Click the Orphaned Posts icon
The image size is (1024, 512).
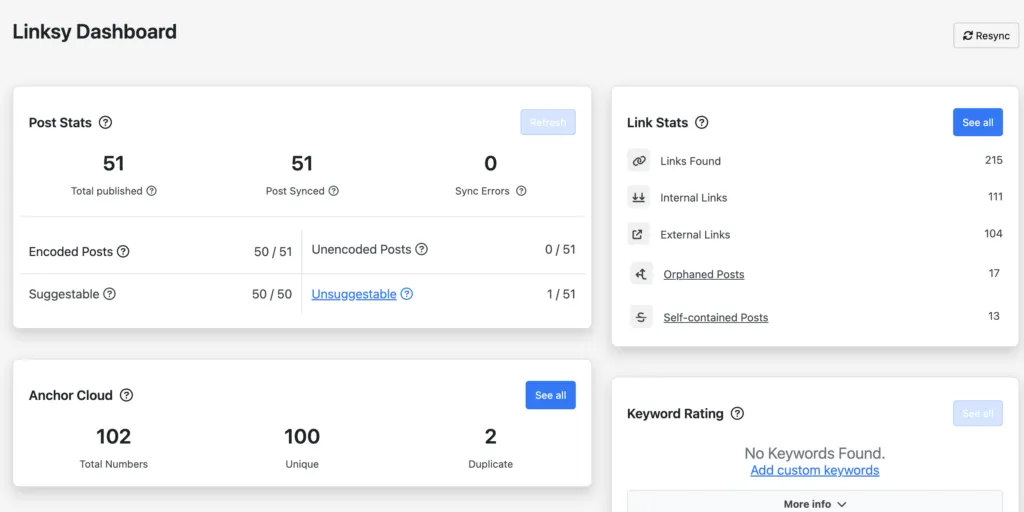coord(641,274)
